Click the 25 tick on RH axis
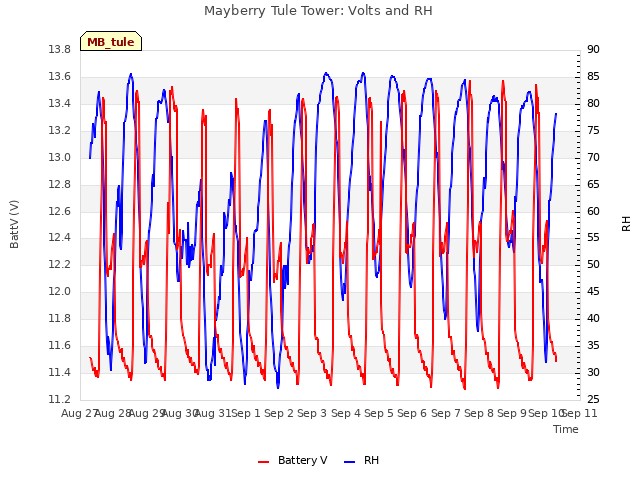Image resolution: width=640 pixels, height=480 pixels. pos(593,399)
